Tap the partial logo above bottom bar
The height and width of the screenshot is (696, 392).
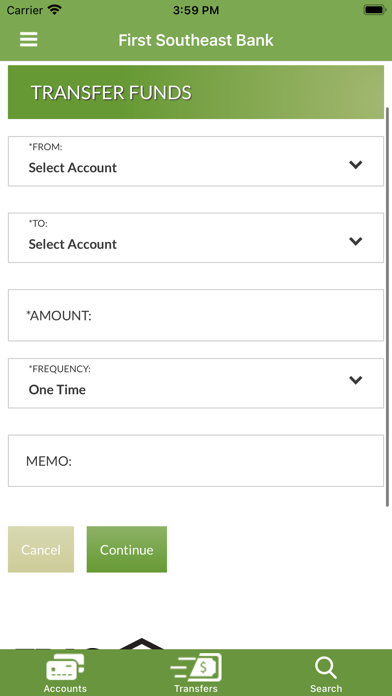pos(88,644)
